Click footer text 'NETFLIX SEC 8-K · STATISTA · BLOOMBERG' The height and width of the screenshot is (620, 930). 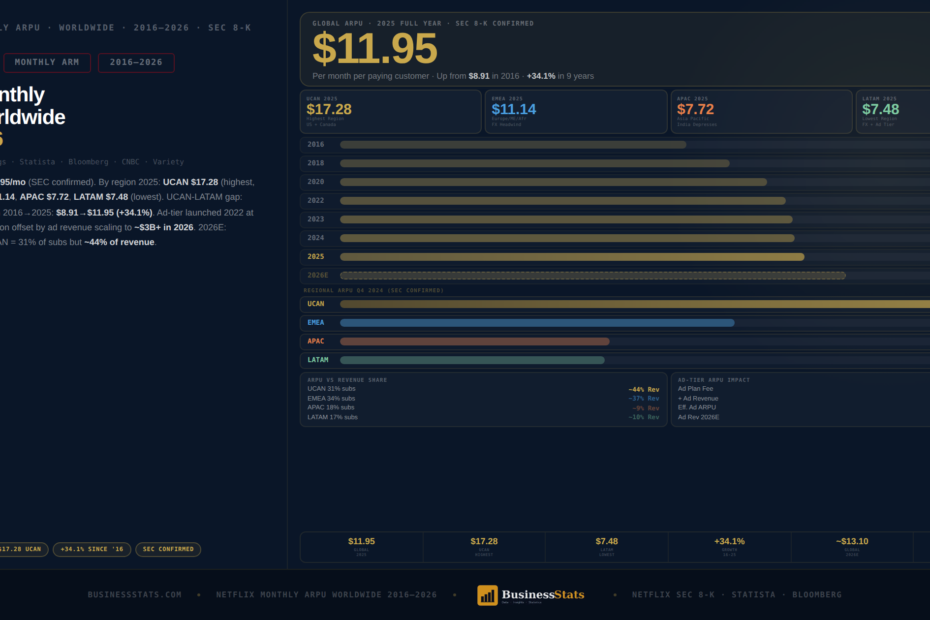tap(737, 594)
